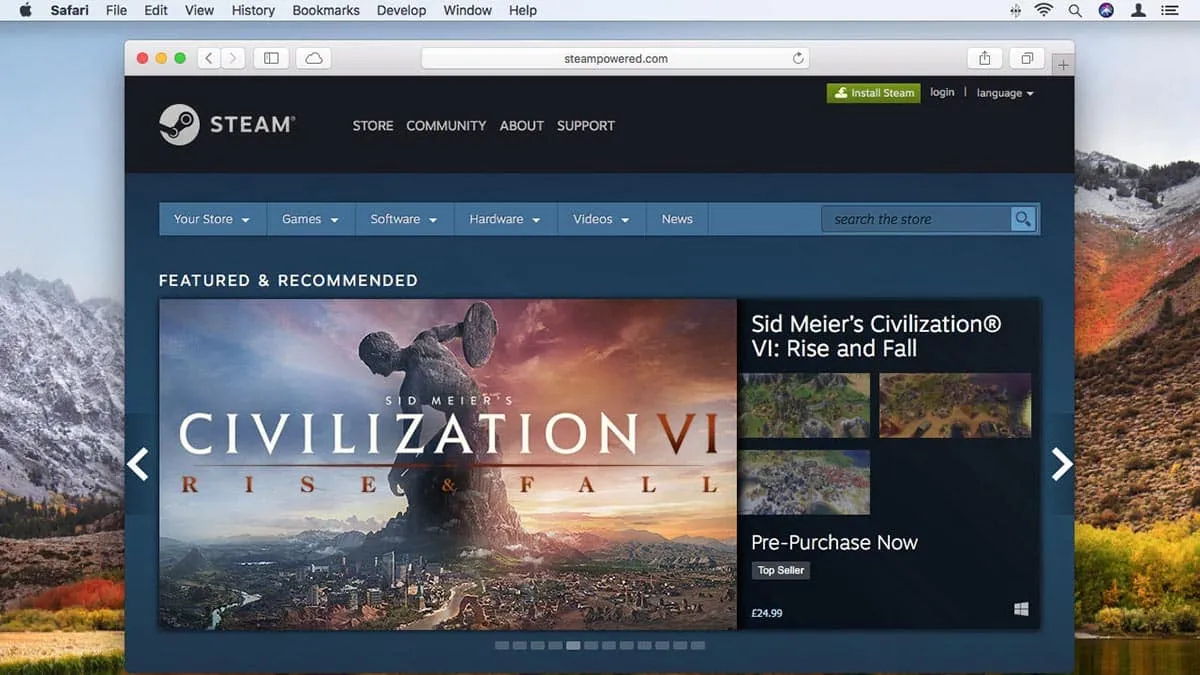Expand the Videos dropdown

601,219
